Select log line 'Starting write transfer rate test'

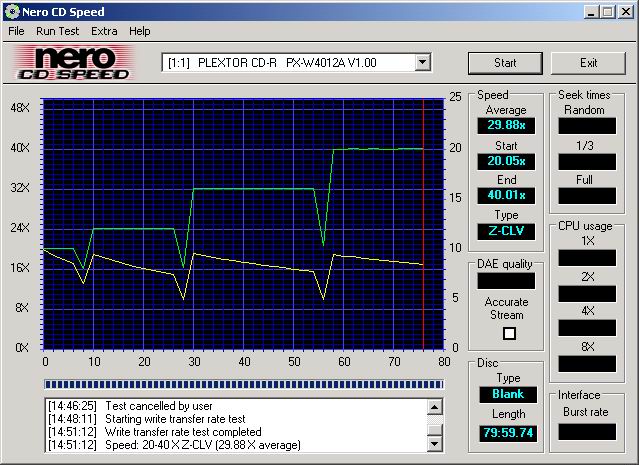[x=147, y=419]
